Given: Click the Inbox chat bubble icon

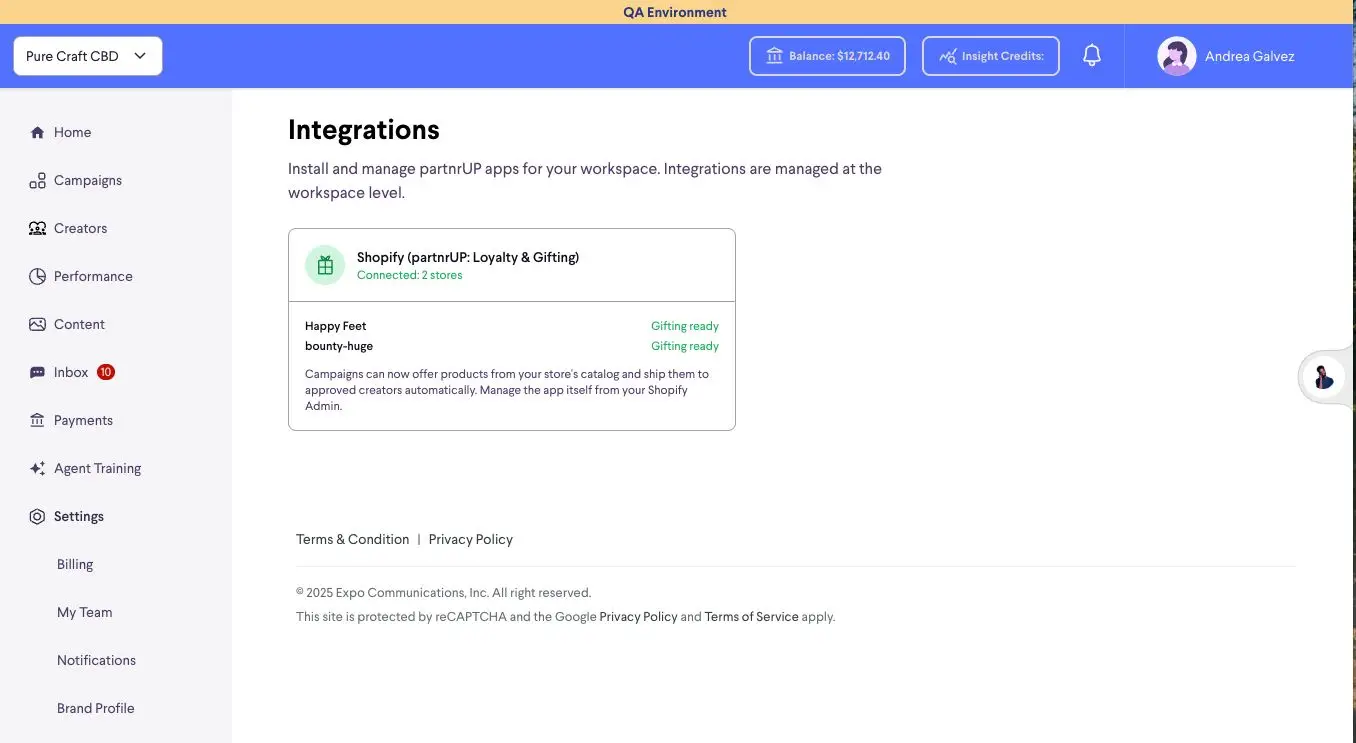Looking at the screenshot, I should click(x=37, y=372).
